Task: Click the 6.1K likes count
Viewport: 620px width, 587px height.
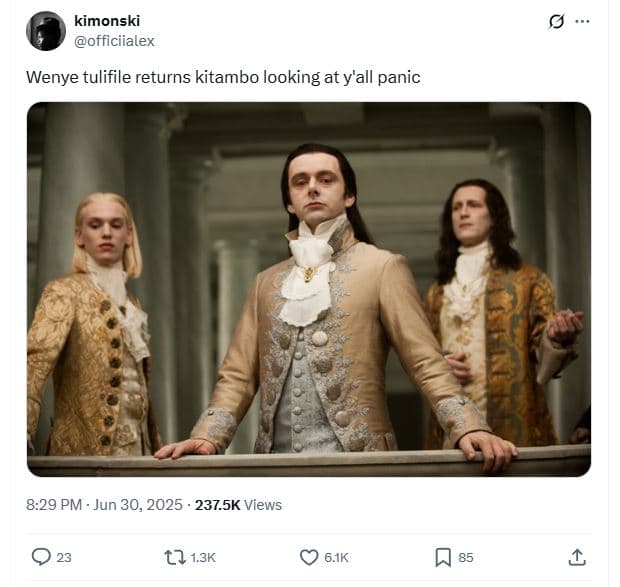Action: (x=336, y=557)
